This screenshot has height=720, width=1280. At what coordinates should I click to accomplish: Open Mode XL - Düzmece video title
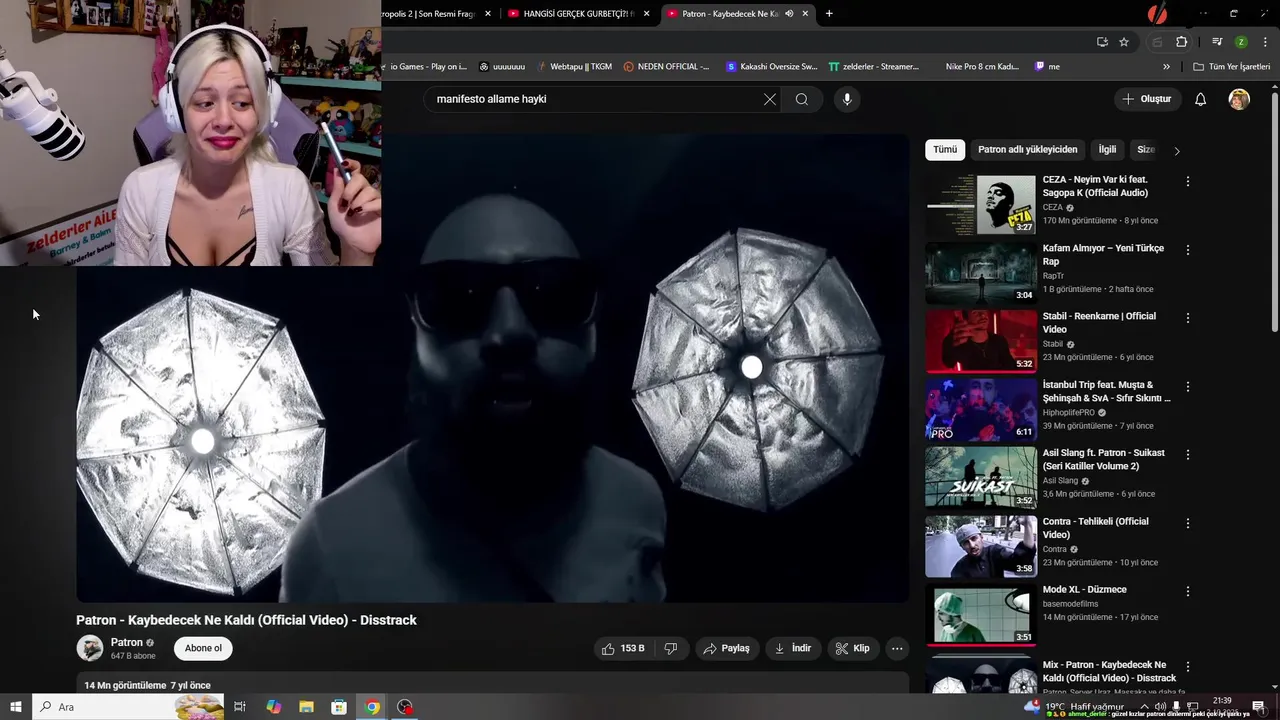pos(1084,590)
